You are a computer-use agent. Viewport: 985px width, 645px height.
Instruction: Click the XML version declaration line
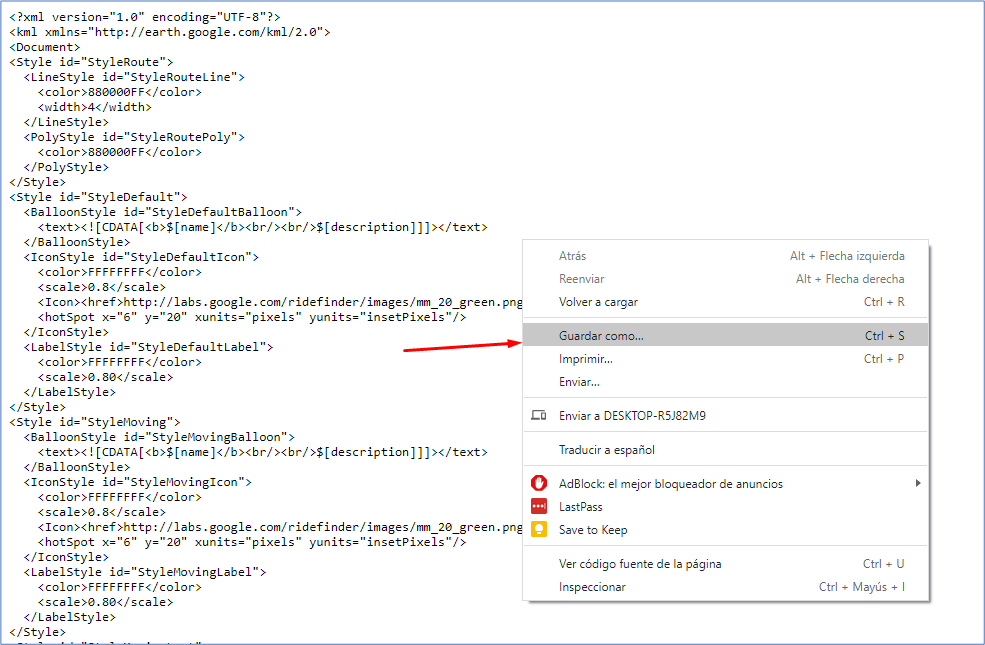pos(145,17)
